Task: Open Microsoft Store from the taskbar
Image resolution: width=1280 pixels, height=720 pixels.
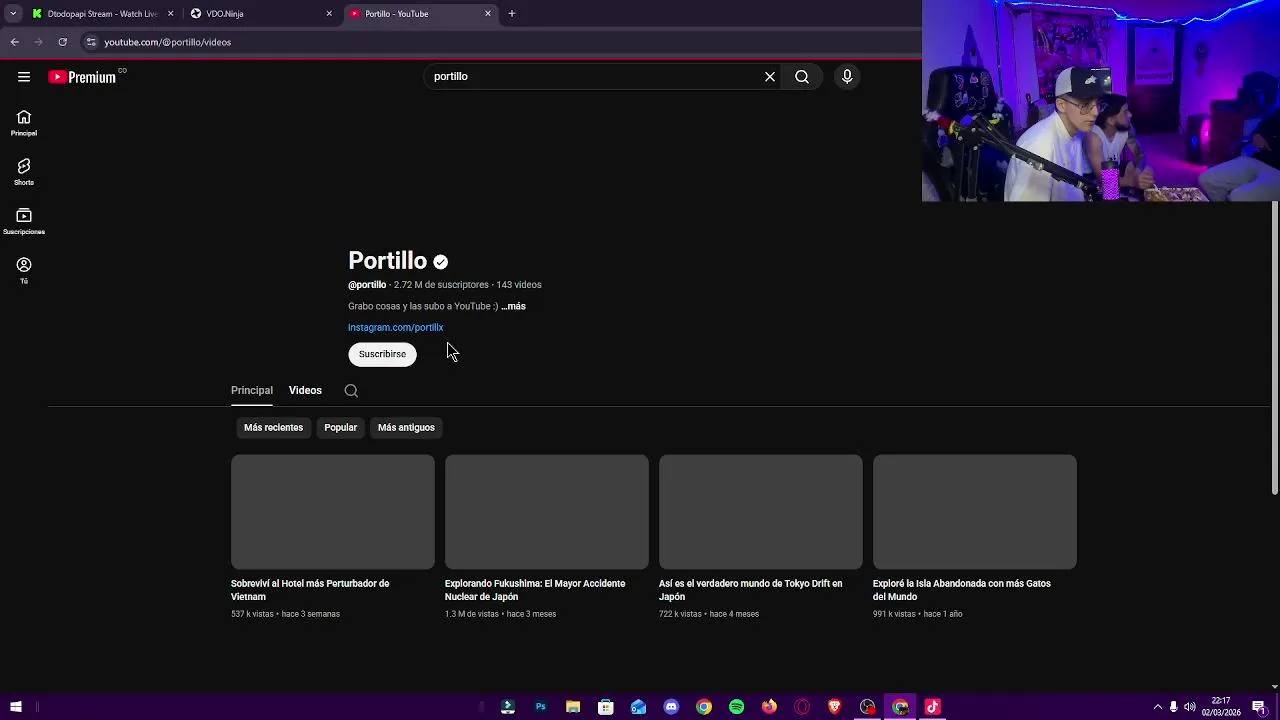Action: pos(606,707)
